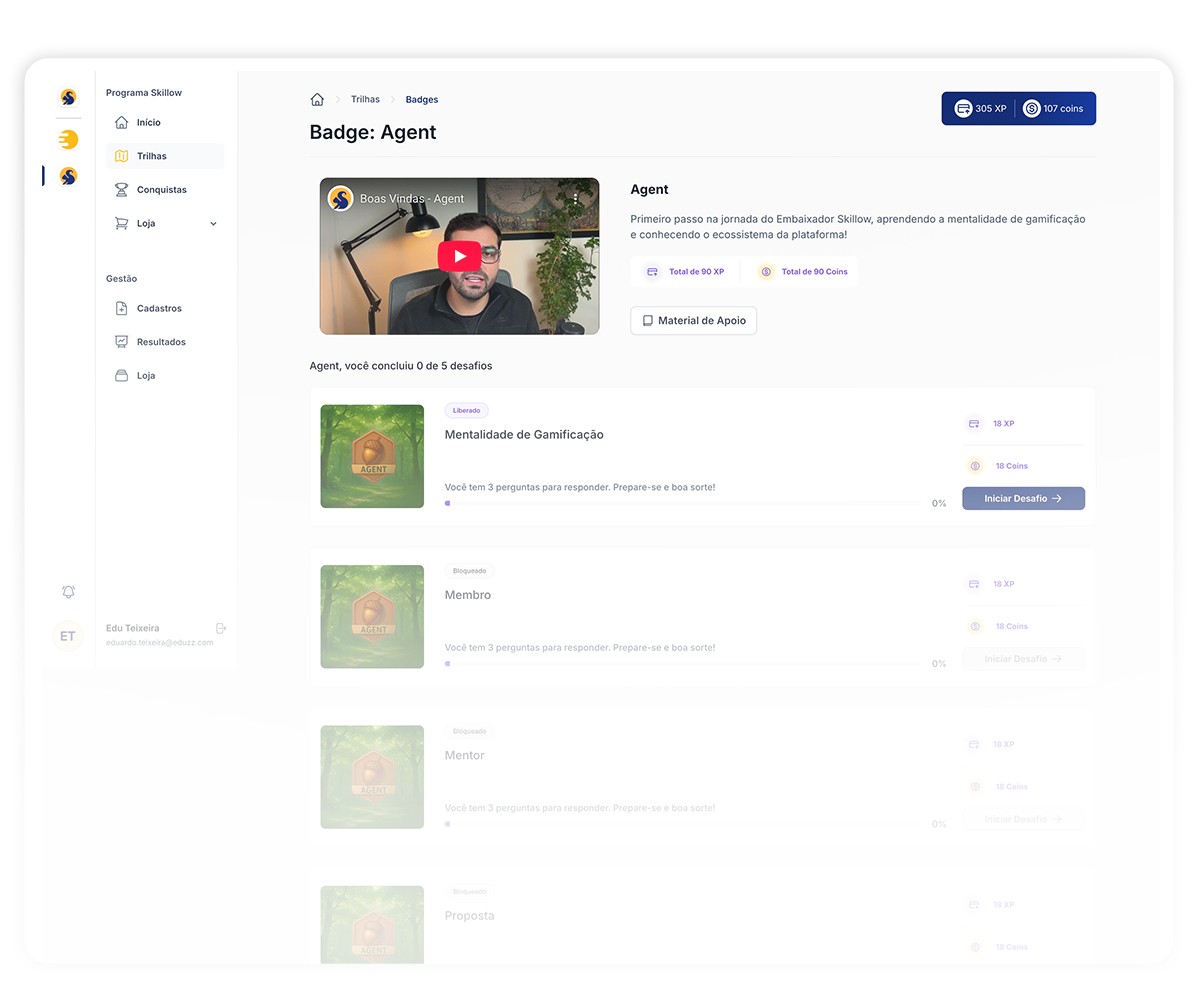
Task: Click Mentalidade de Gamificação progress bar
Action: (x=683, y=503)
